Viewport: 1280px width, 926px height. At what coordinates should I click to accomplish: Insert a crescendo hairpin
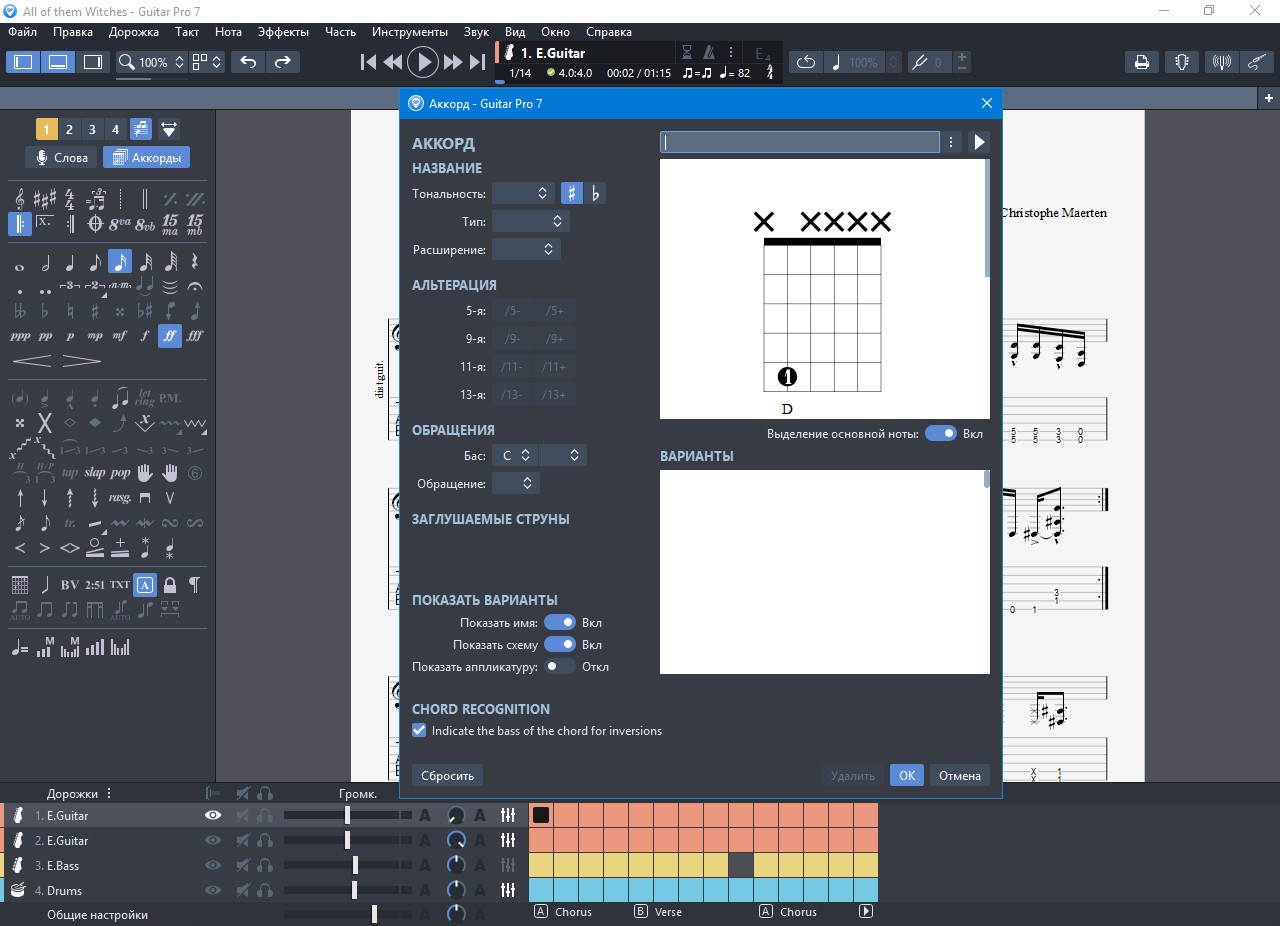(x=32, y=360)
